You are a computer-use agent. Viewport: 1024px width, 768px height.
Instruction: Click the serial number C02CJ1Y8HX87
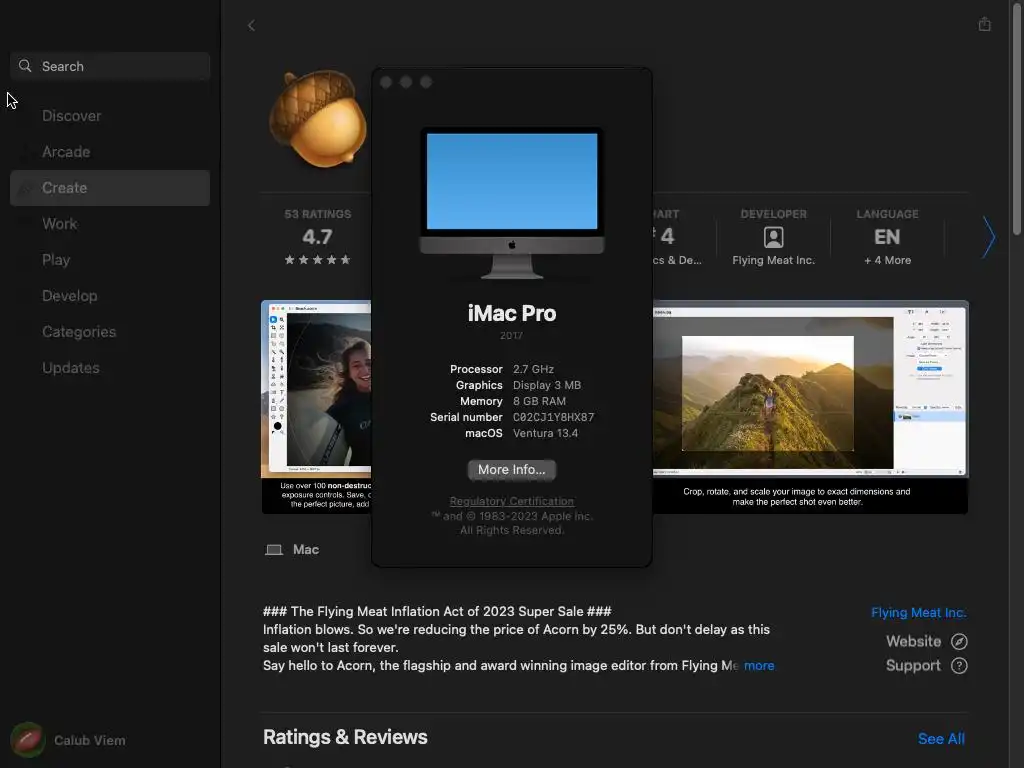[x=553, y=417]
